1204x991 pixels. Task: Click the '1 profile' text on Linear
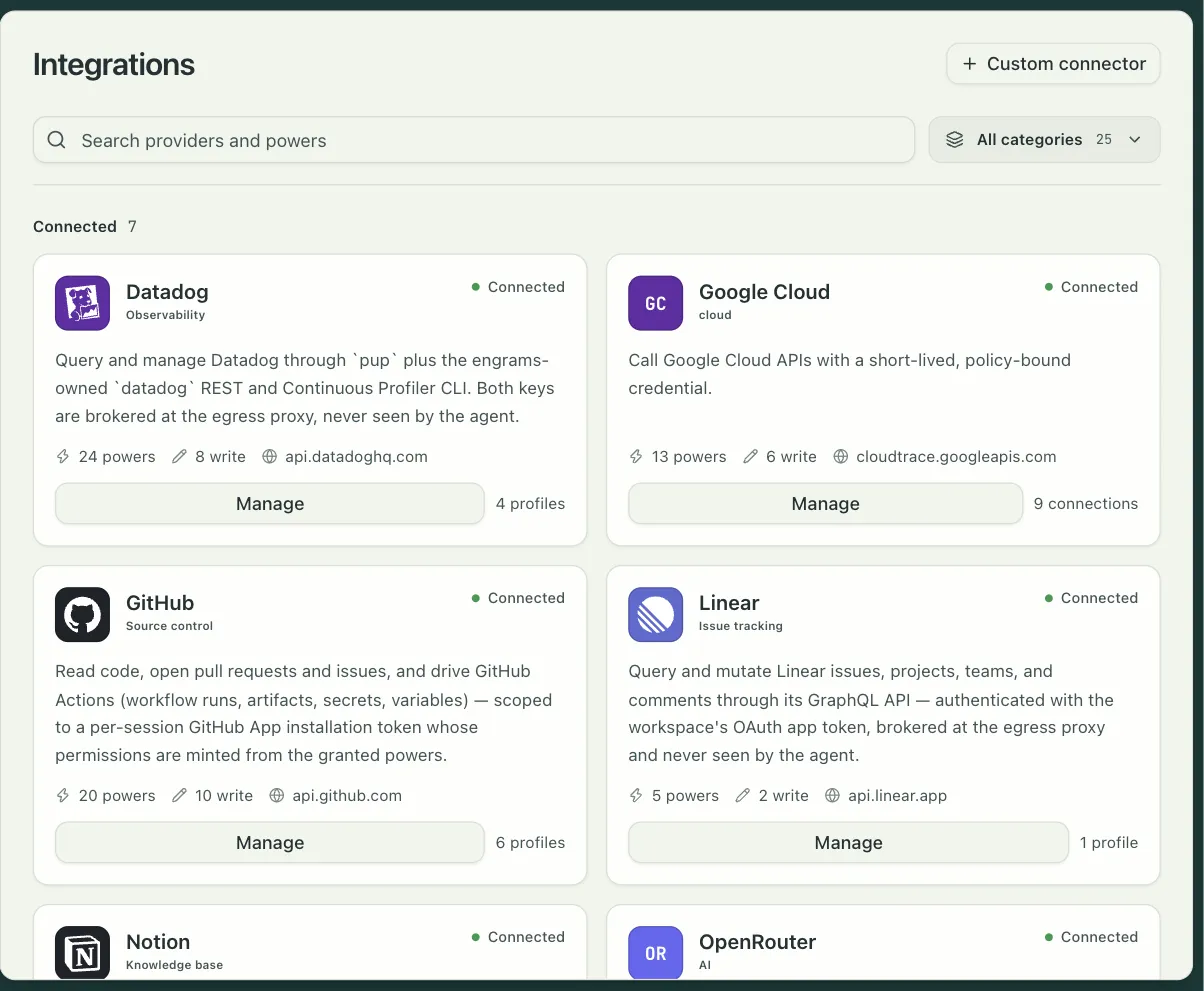pos(1109,843)
